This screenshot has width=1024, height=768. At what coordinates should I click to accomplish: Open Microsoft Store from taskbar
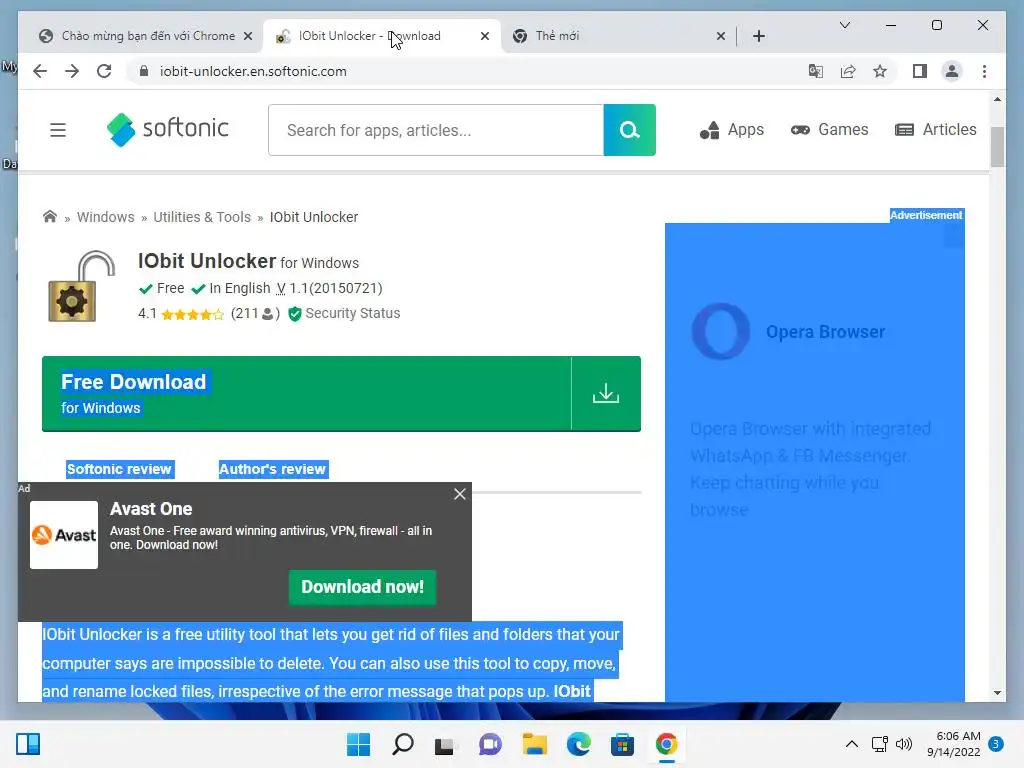point(622,744)
